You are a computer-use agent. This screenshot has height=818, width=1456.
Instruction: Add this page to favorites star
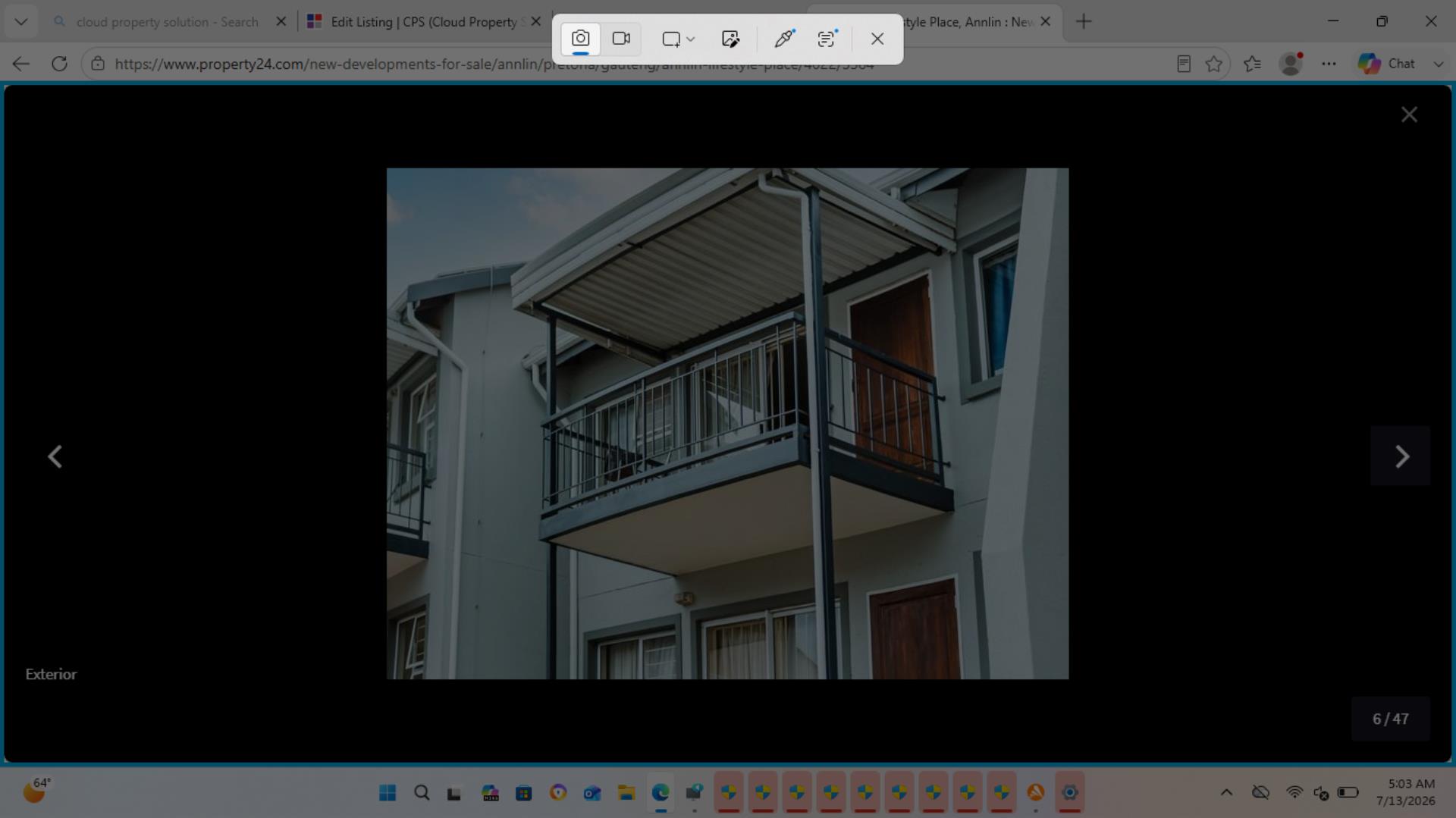coord(1214,64)
